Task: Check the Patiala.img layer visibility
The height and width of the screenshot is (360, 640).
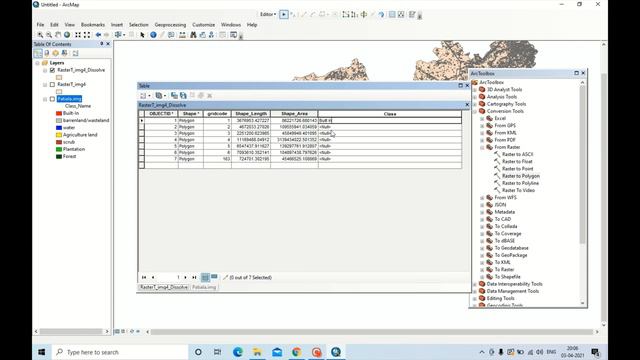Action: [52, 99]
